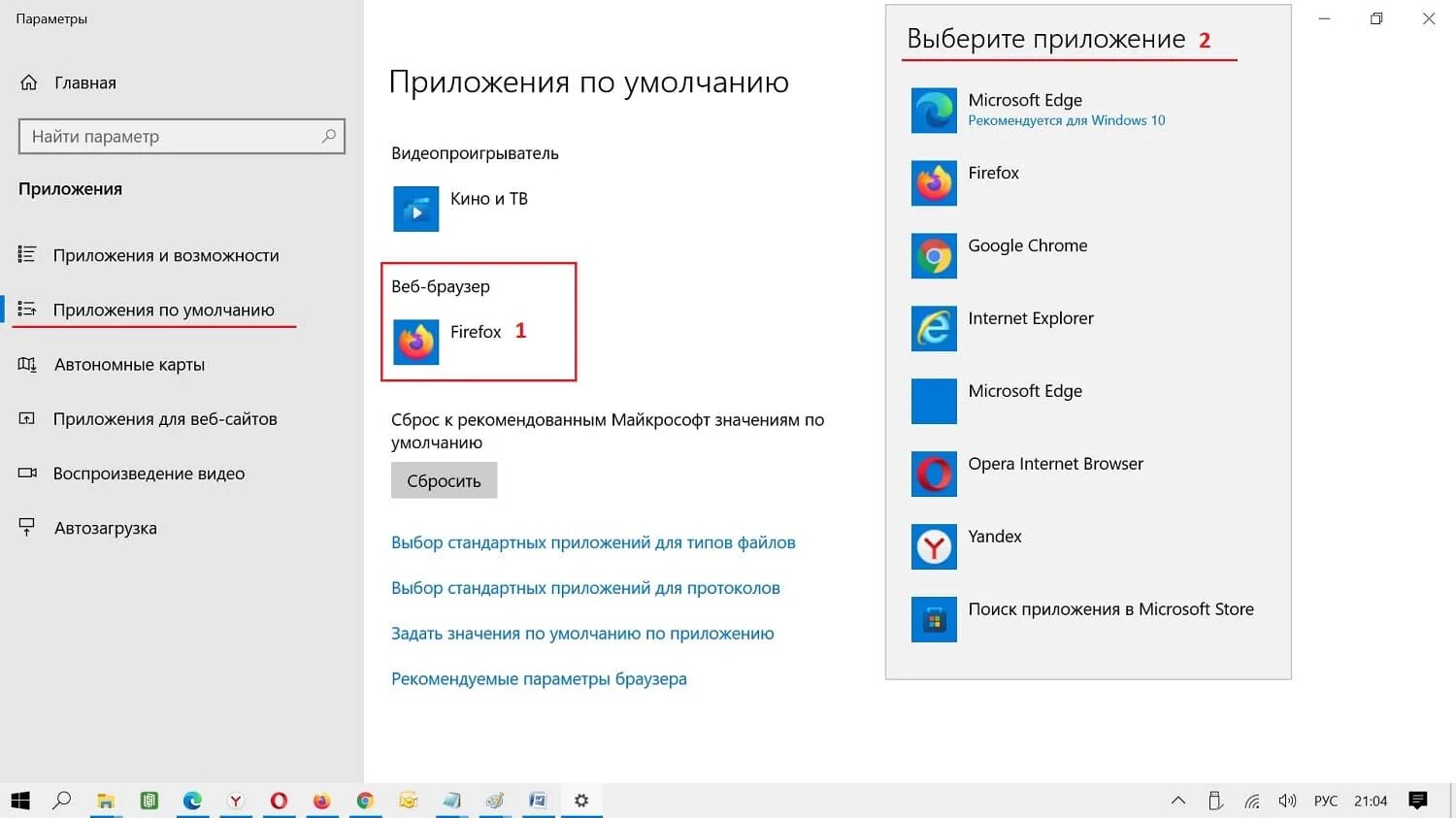The image size is (1456, 818).
Task: Open Yandex browser from taskbar
Action: pos(236,801)
